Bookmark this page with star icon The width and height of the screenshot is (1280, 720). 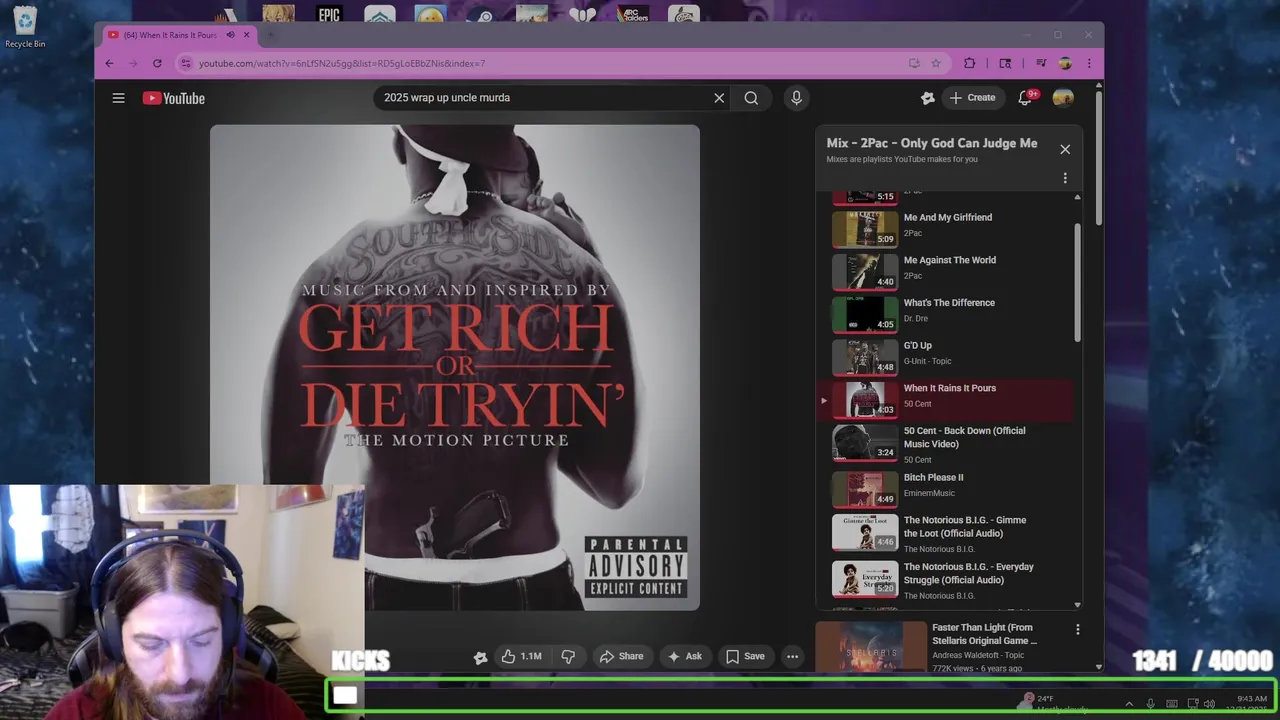[936, 63]
